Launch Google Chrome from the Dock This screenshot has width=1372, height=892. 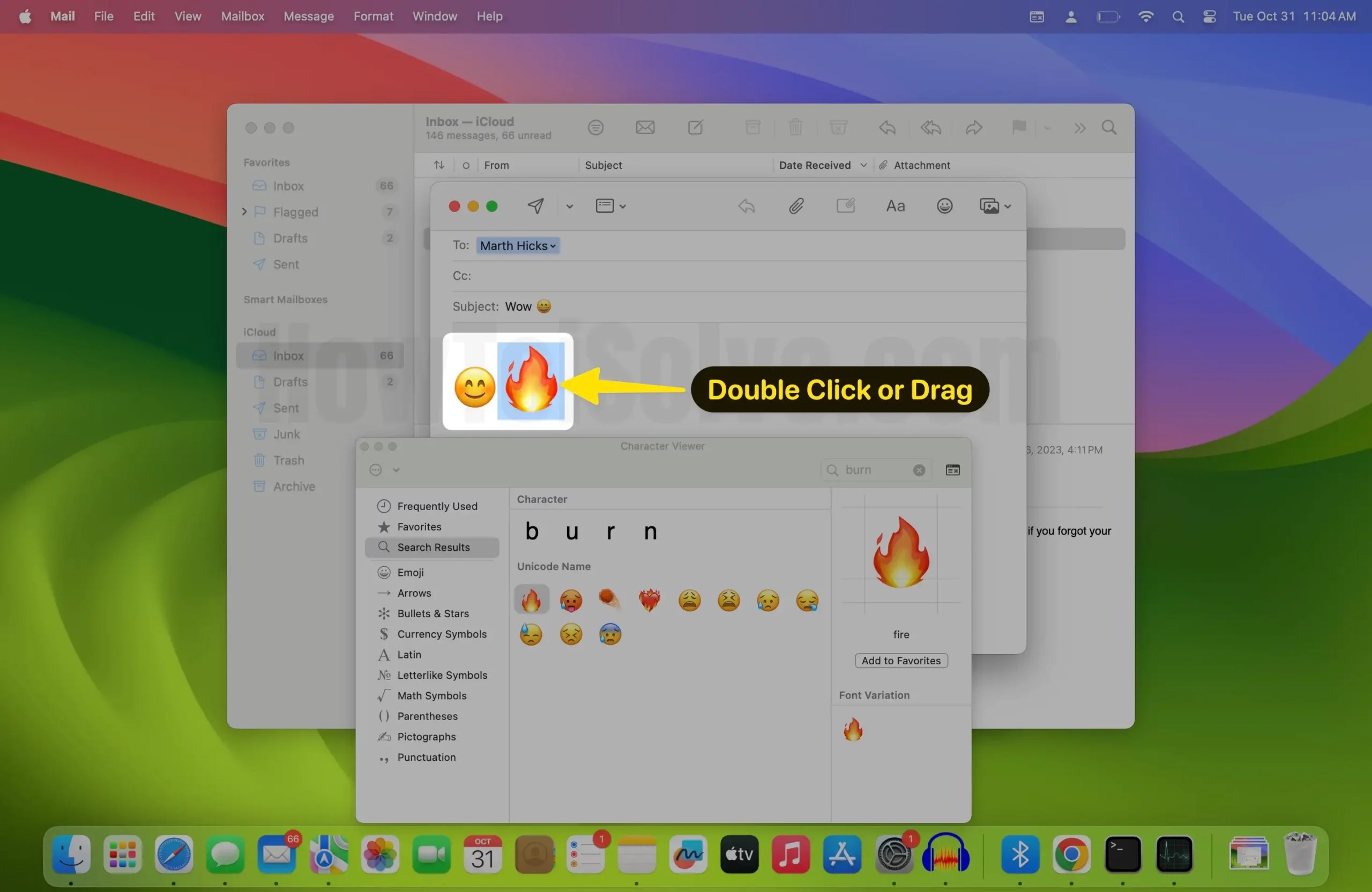(x=1071, y=855)
